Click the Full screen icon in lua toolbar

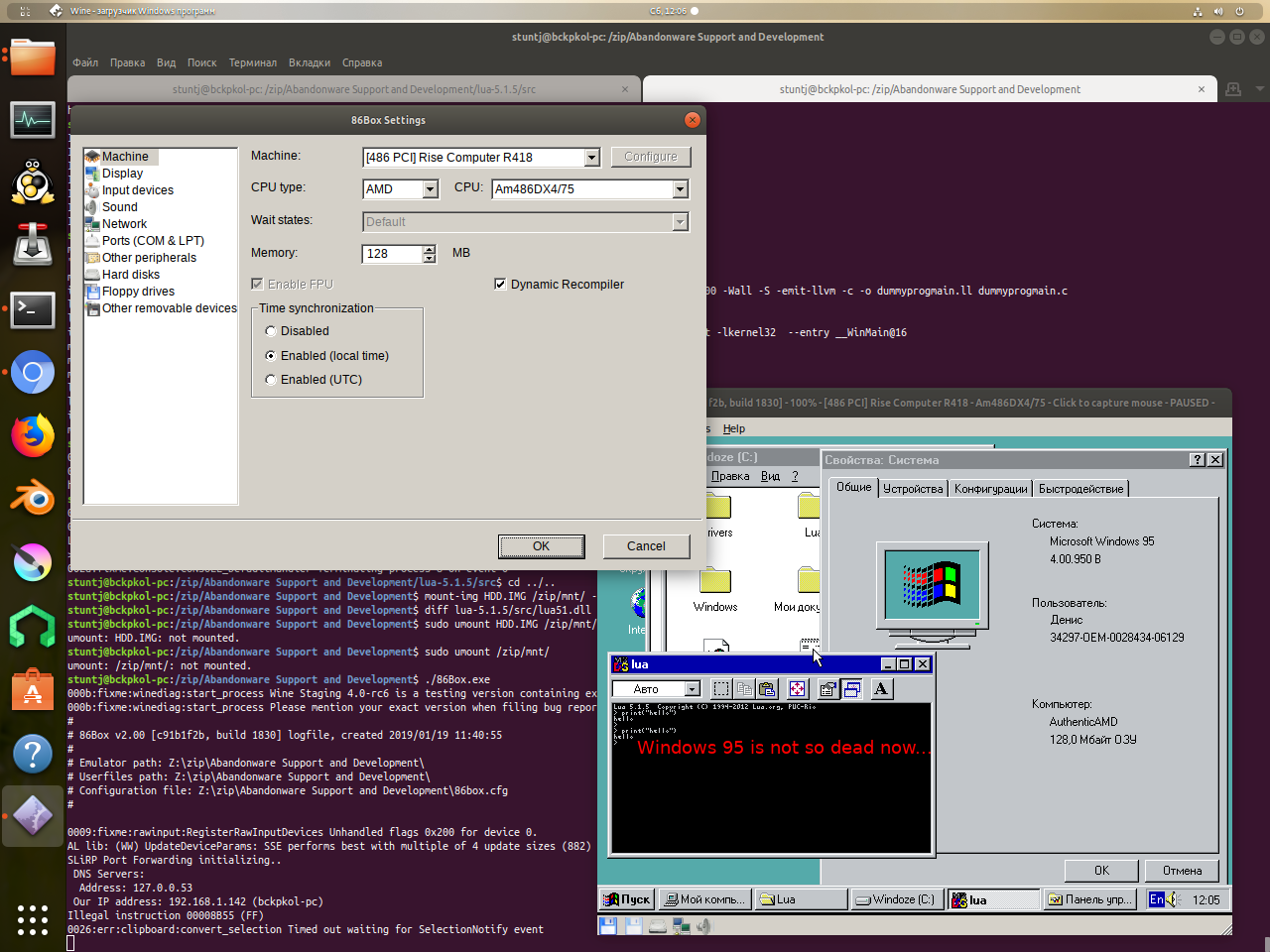[797, 689]
